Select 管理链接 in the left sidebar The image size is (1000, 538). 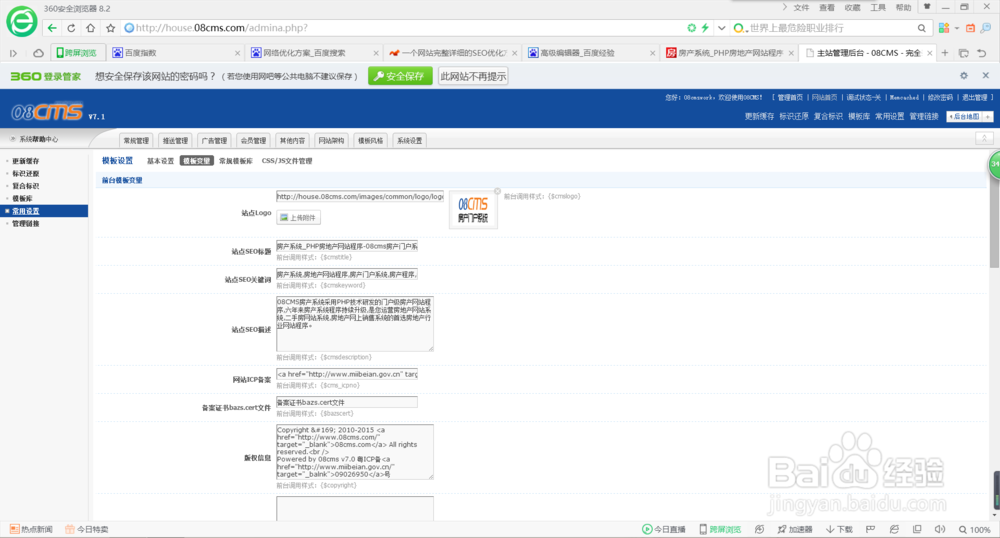pyautogui.click(x=26, y=224)
